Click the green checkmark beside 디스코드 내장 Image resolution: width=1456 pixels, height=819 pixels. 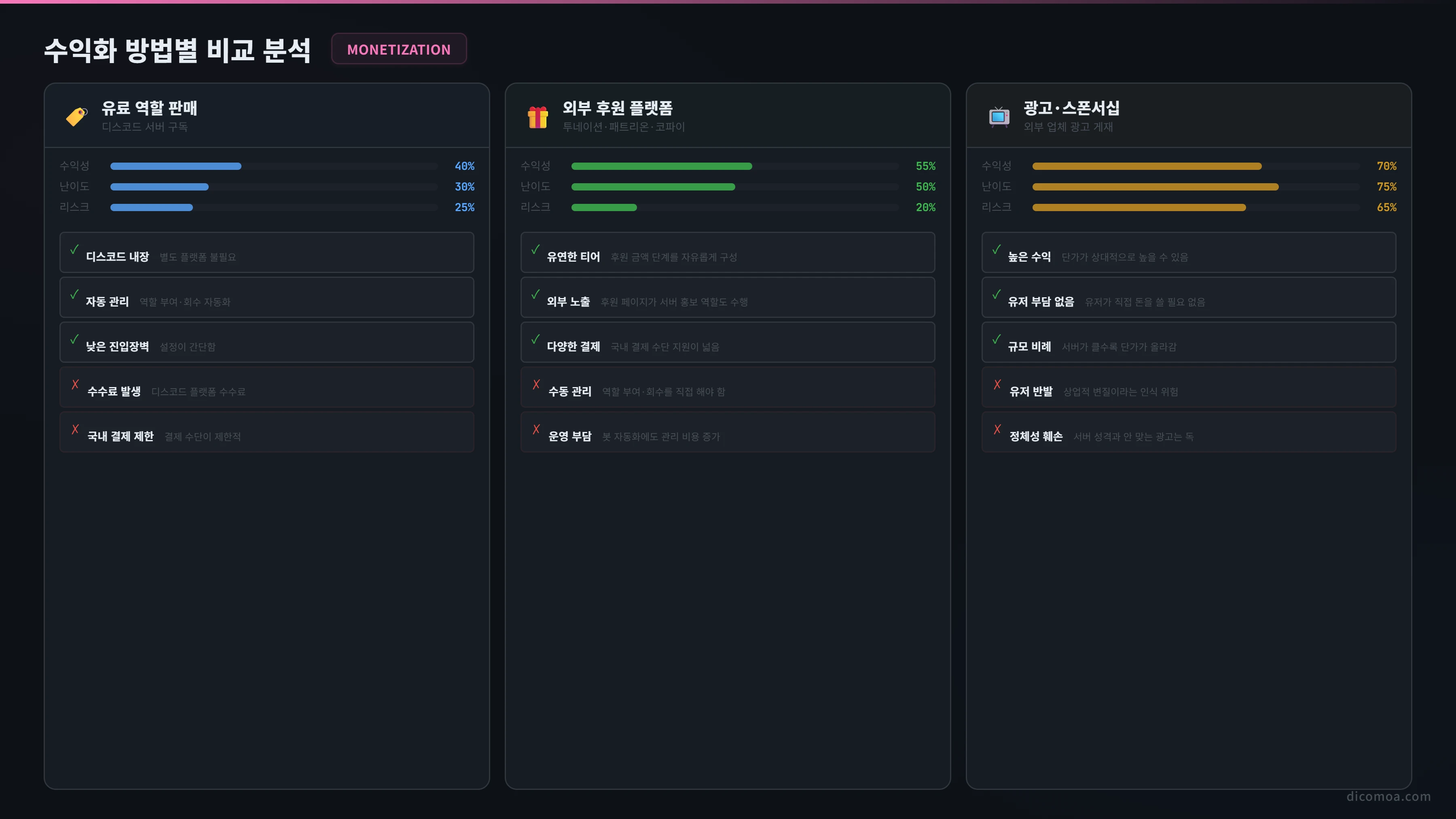click(74, 249)
